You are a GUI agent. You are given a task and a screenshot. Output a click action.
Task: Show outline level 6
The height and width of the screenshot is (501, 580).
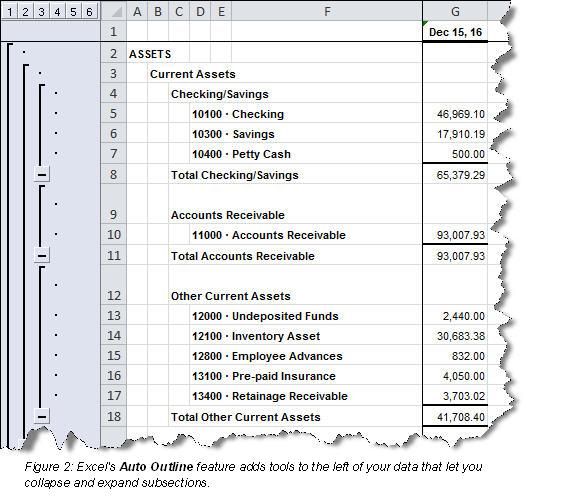pyautogui.click(x=89, y=11)
